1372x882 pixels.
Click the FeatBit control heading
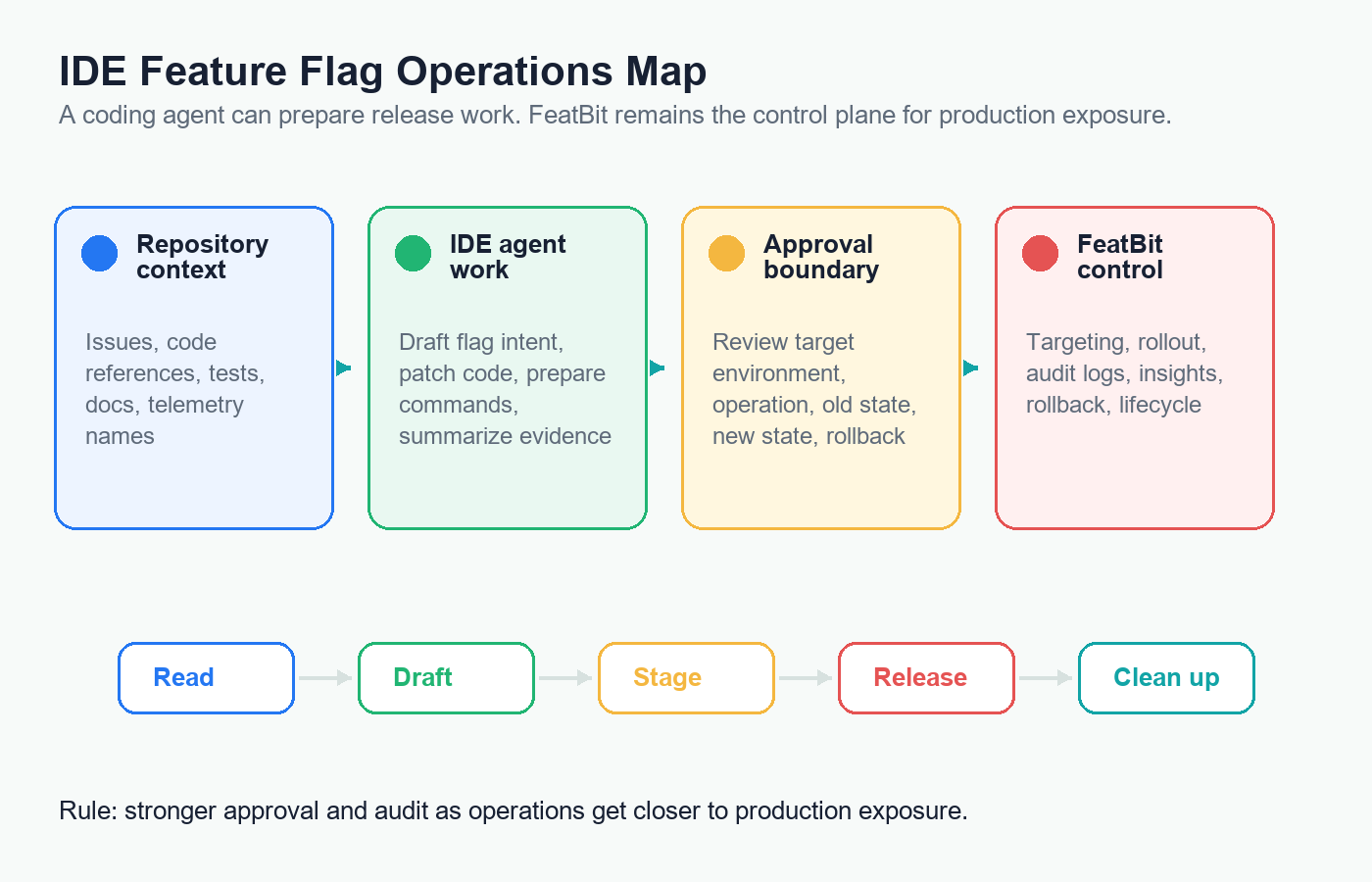(1120, 257)
